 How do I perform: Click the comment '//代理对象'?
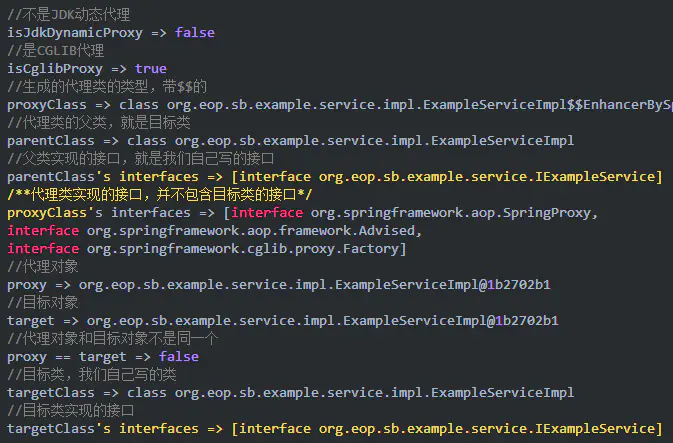[42, 267]
